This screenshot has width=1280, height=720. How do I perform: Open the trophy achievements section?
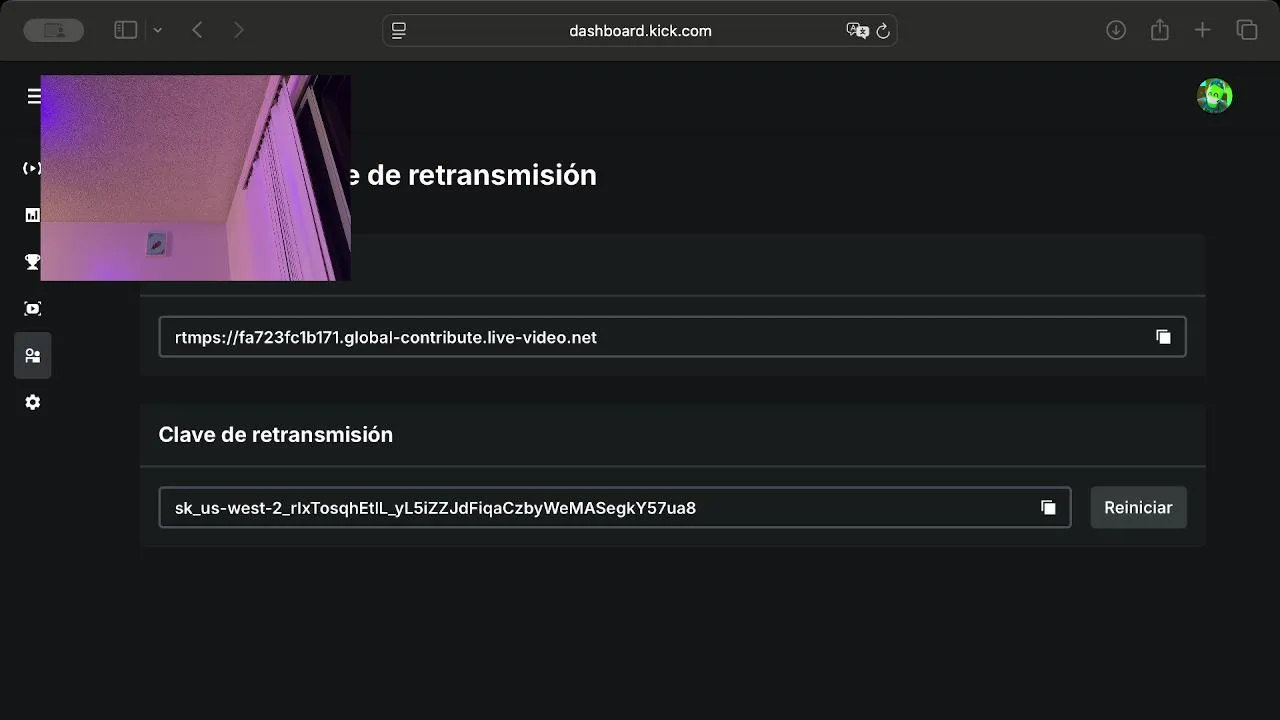[32, 262]
